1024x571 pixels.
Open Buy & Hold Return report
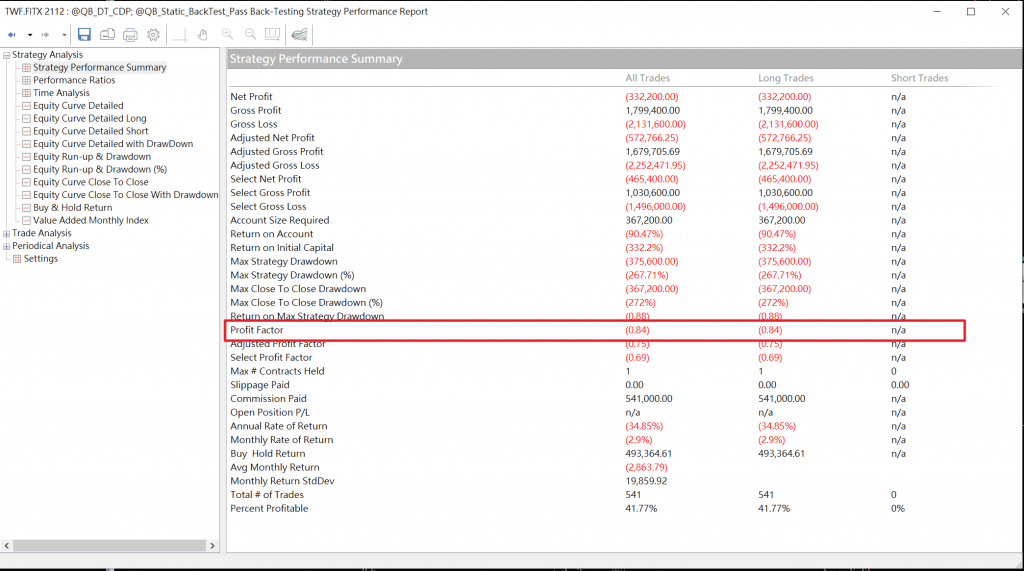(72, 208)
